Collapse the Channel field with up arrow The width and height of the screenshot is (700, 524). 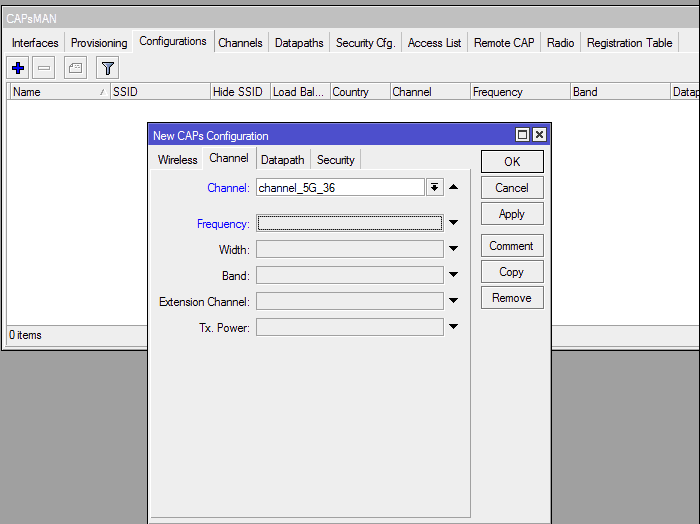tap(453, 187)
